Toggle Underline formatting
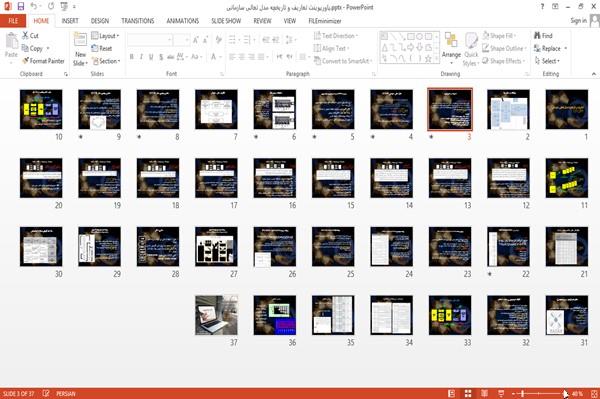600x399 pixels. (x=151, y=57)
